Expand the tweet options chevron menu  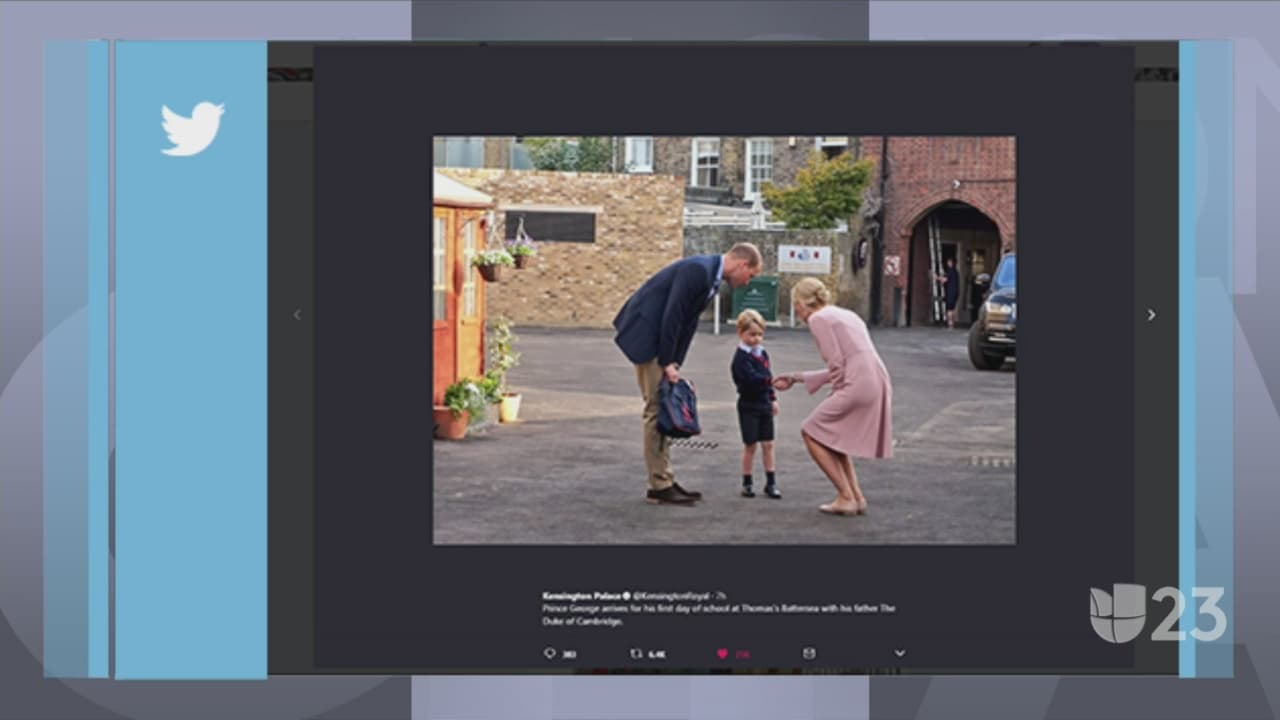coord(899,653)
